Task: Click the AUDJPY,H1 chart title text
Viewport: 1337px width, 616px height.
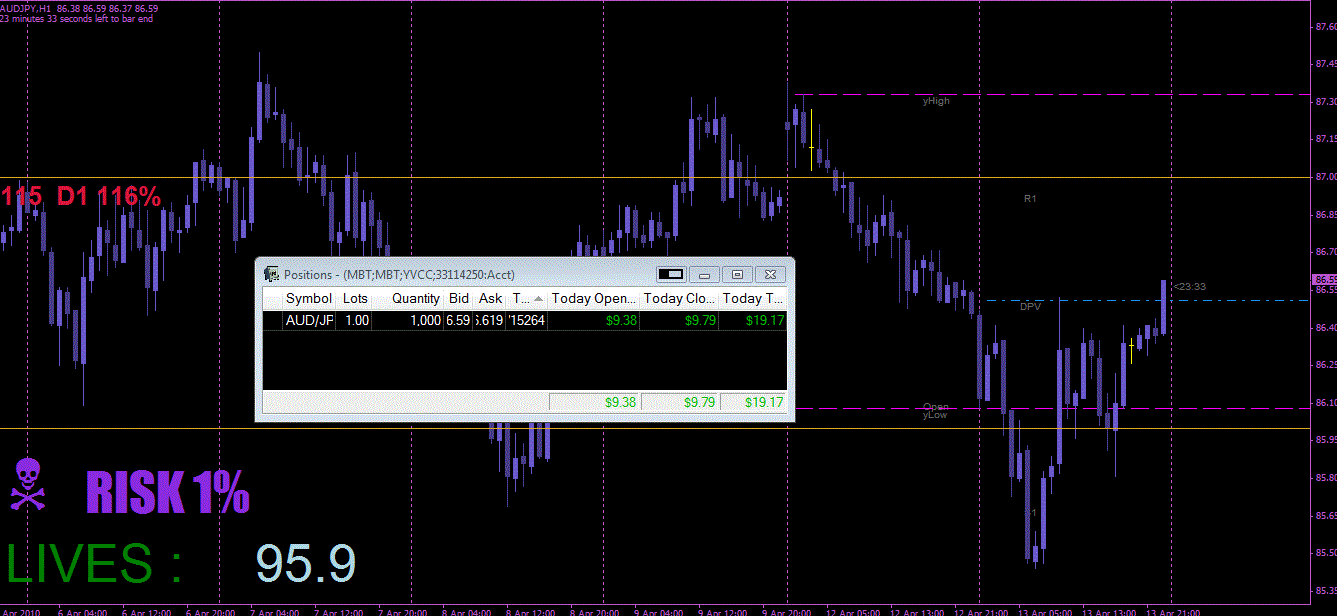Action: (26, 9)
